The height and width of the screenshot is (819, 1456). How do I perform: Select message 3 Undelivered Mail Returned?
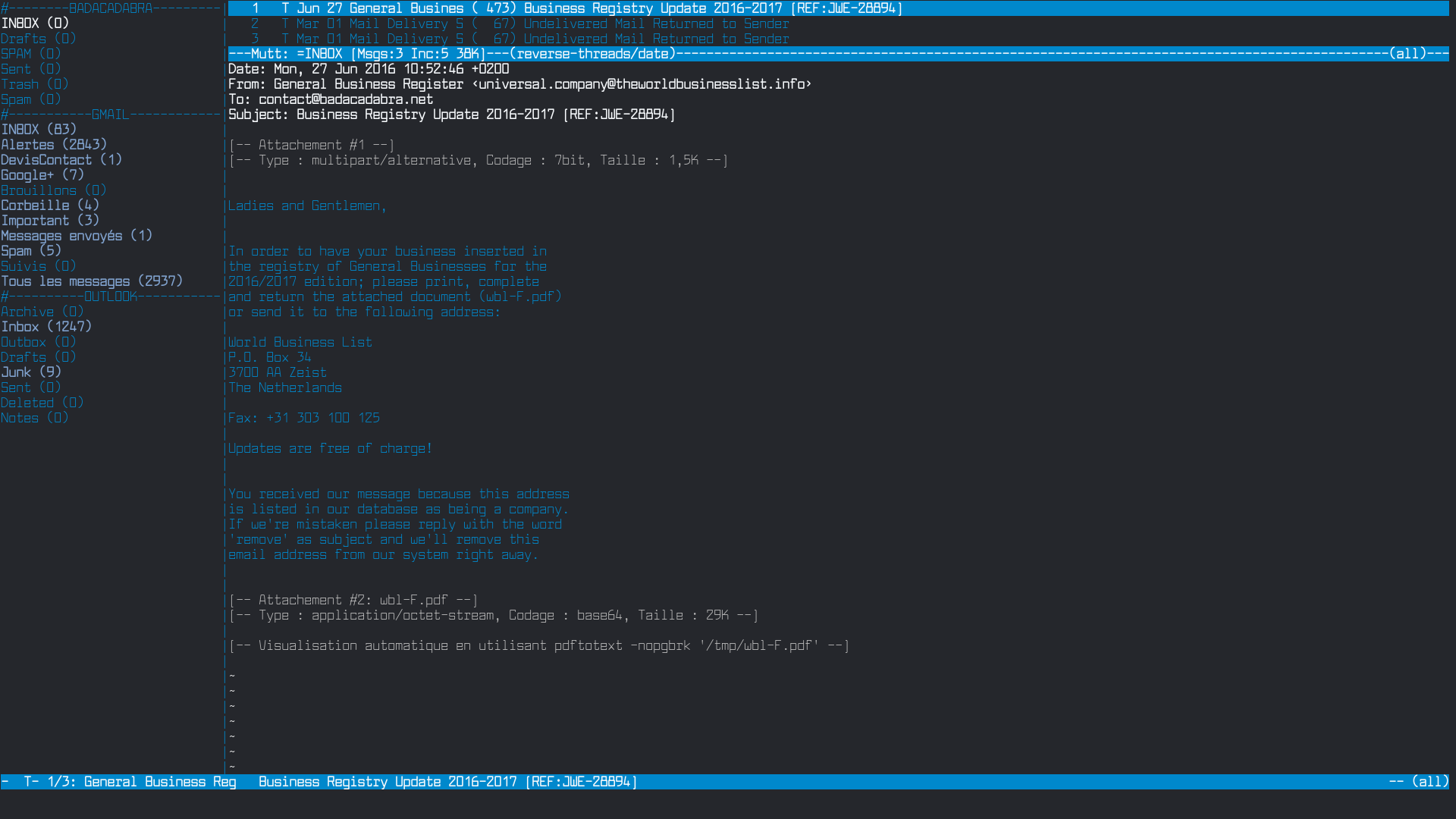click(x=656, y=39)
